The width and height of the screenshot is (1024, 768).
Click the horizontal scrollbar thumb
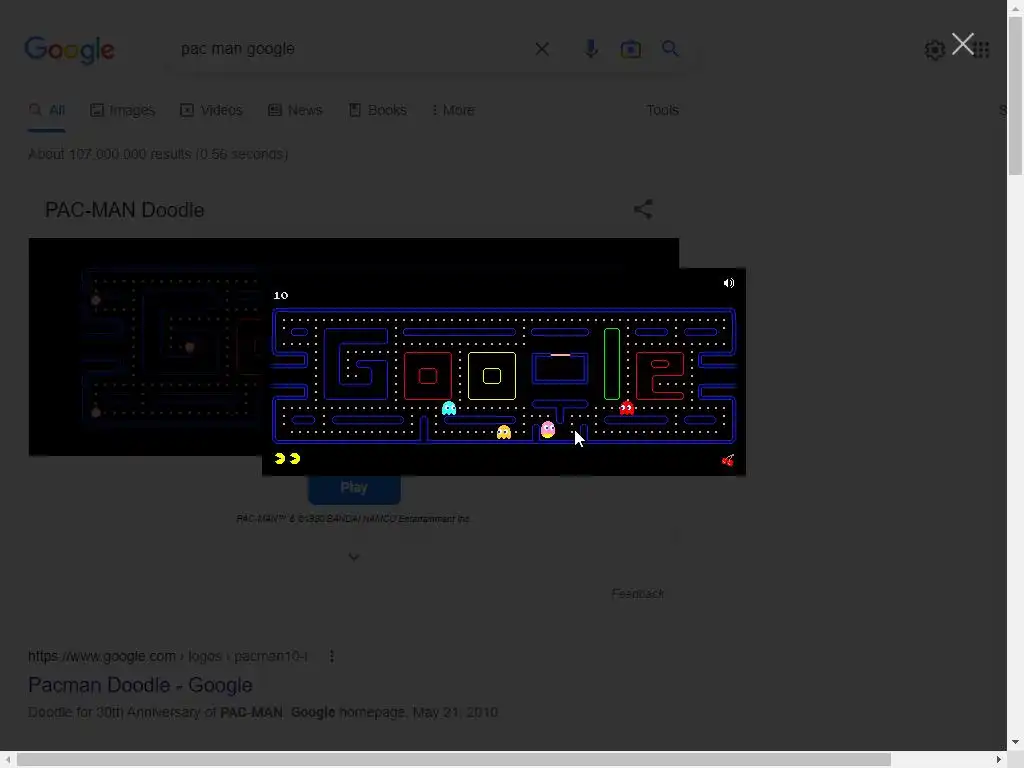[454, 759]
